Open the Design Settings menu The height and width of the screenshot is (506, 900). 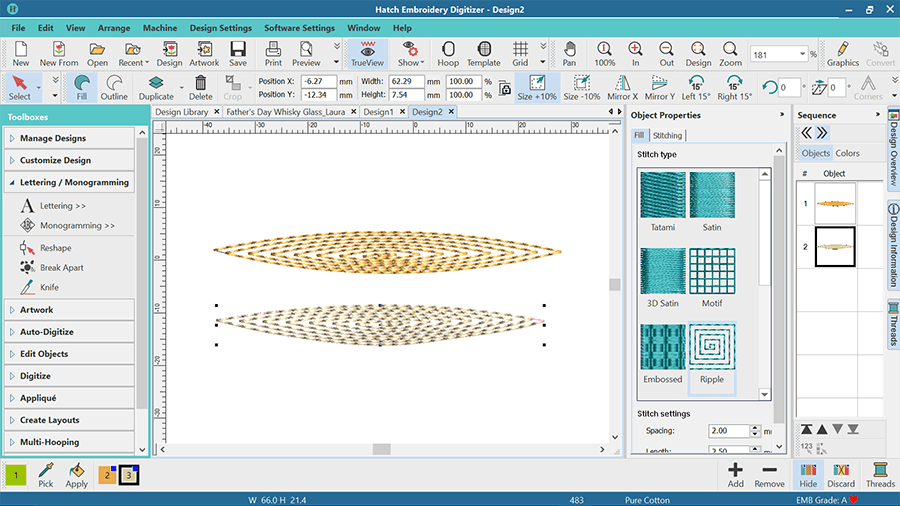220,28
